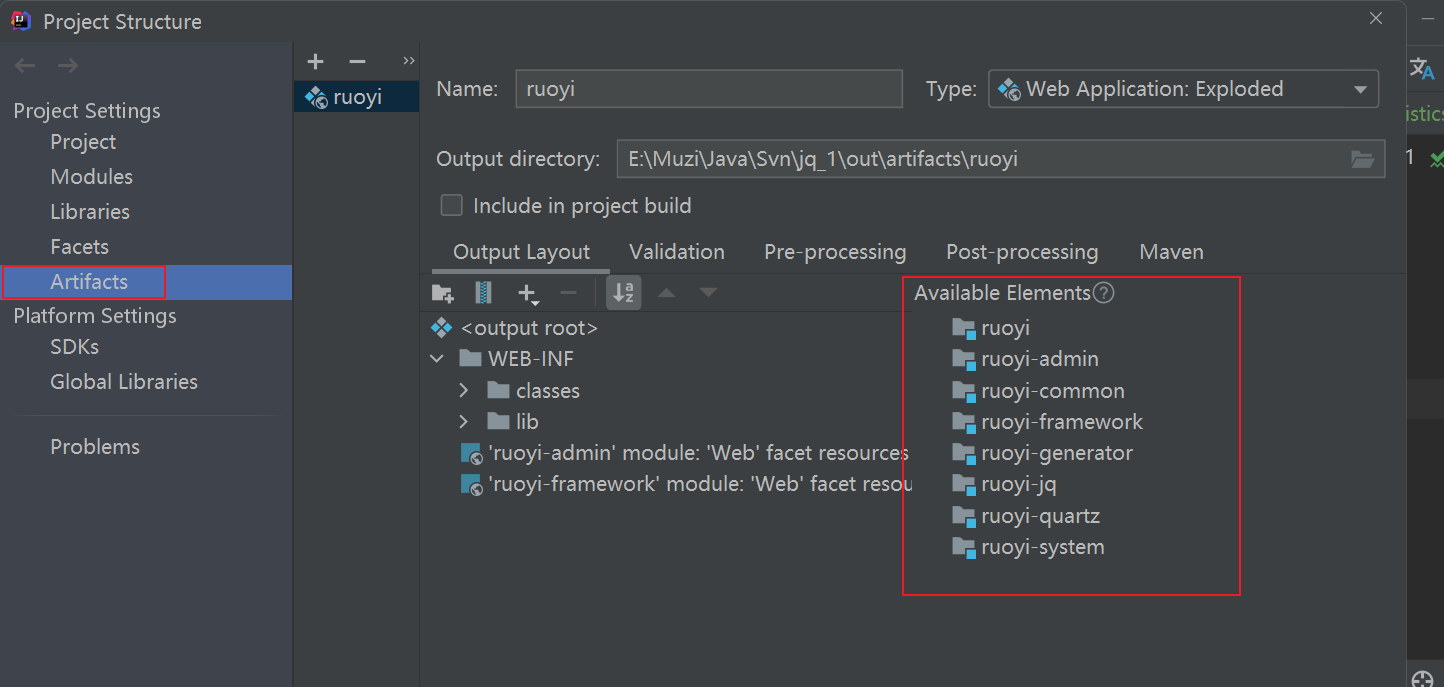
Task: Toggle Sort Elements by Names and Types
Action: (x=623, y=293)
